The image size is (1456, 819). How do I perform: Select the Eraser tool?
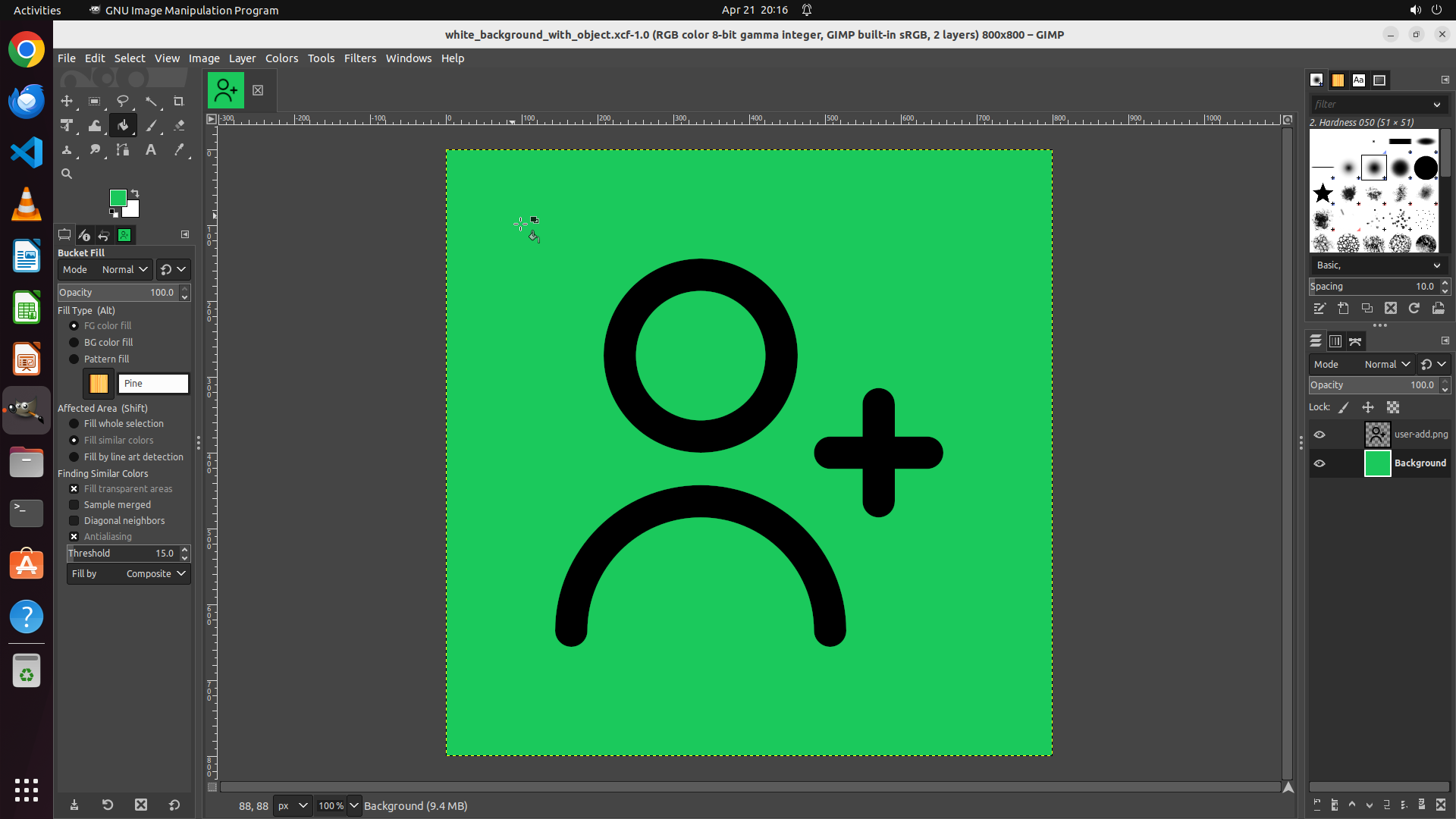[x=179, y=126]
